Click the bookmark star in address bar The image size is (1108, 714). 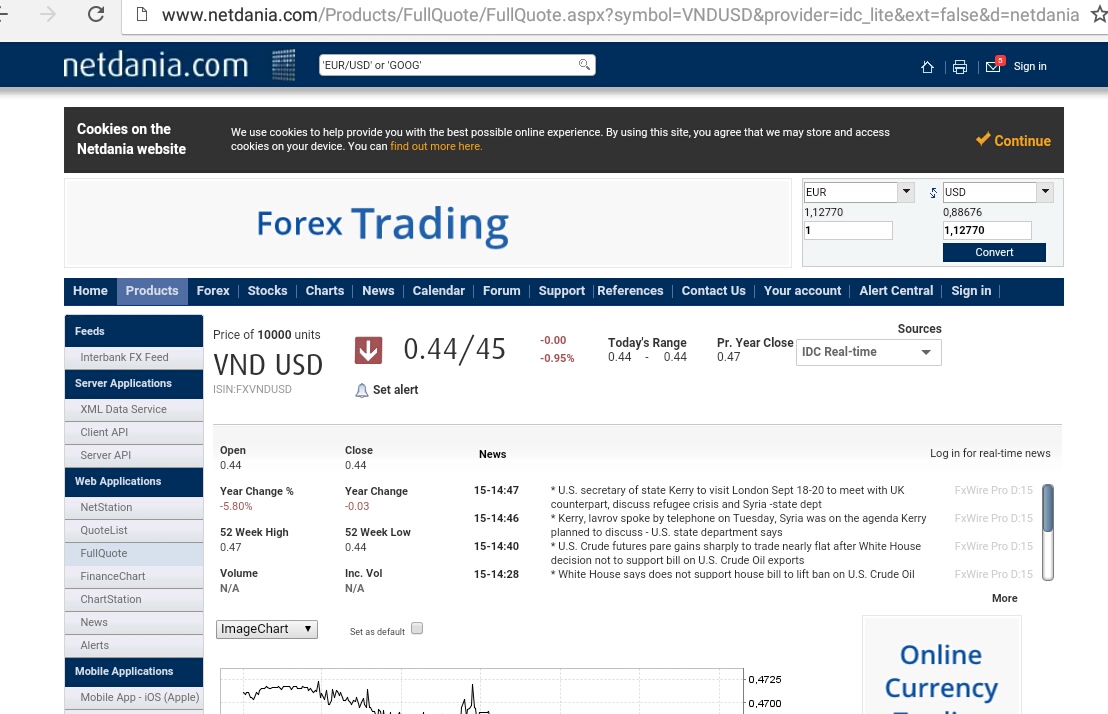tap(1098, 14)
